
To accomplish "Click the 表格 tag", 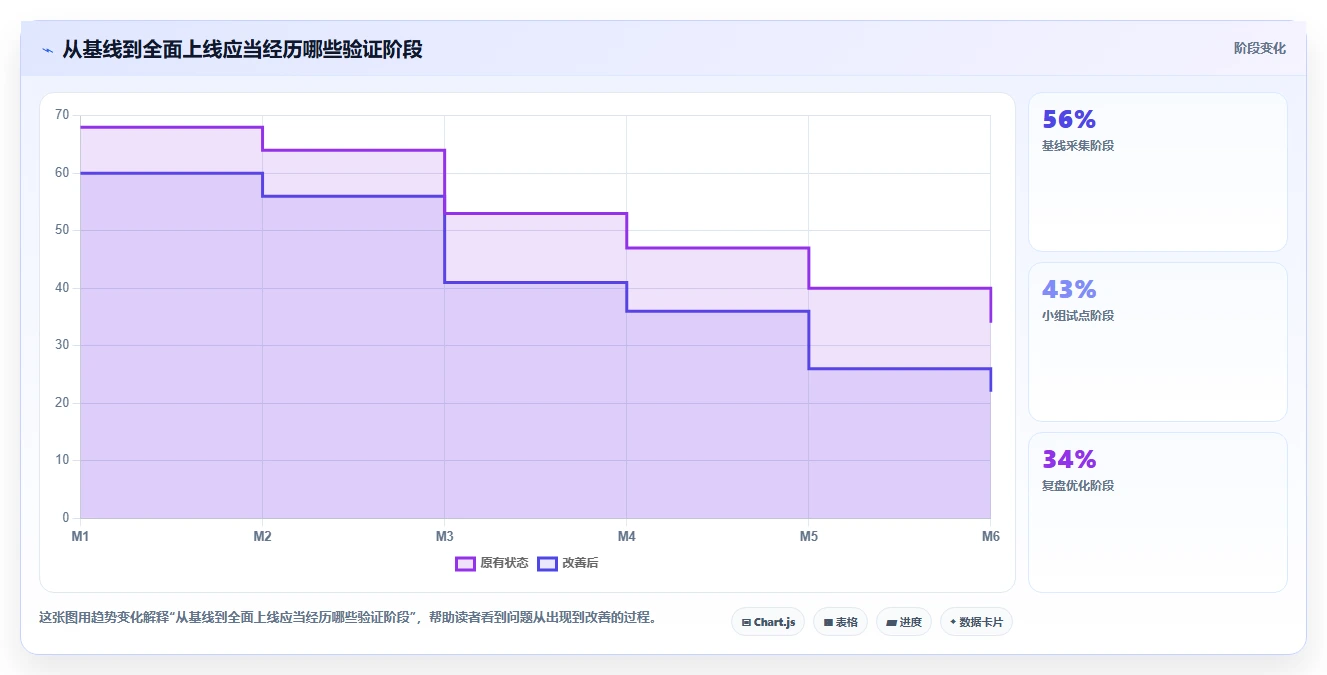I will (840, 622).
